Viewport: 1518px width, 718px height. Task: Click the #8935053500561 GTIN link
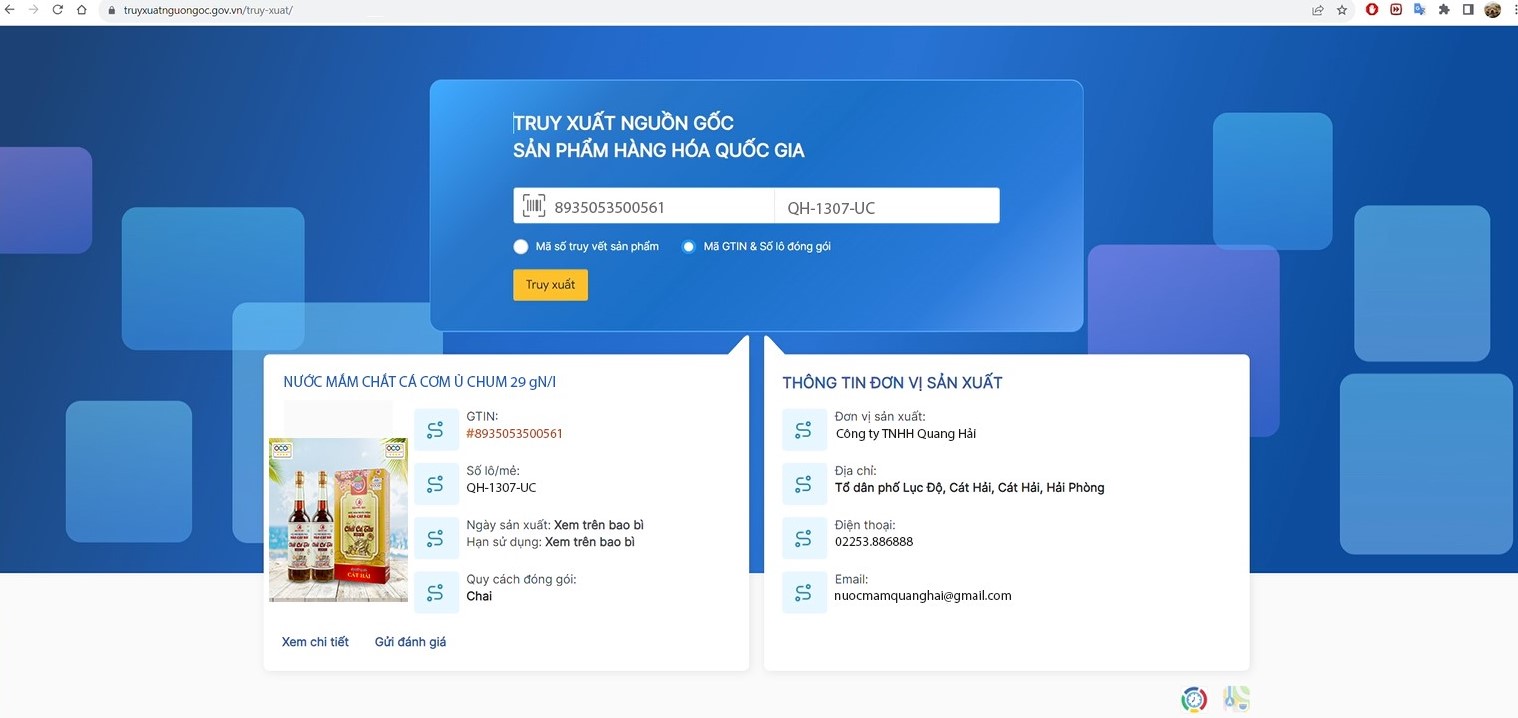click(x=514, y=434)
